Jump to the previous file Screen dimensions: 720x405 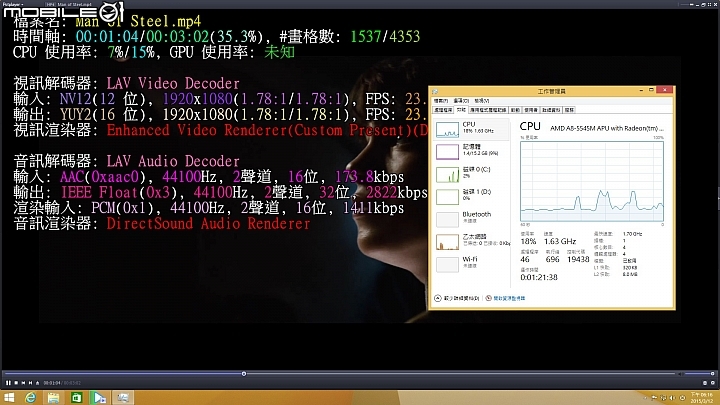click(x=23, y=382)
